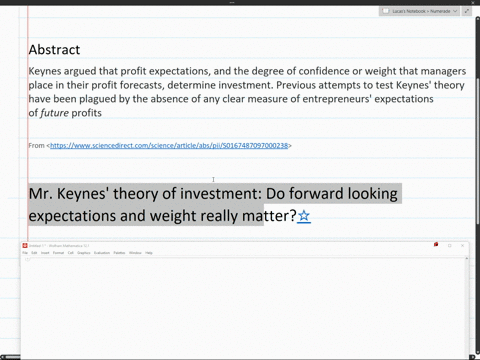Click the expand full-page view arrow icon
This screenshot has width=480, height=360.
467,11
